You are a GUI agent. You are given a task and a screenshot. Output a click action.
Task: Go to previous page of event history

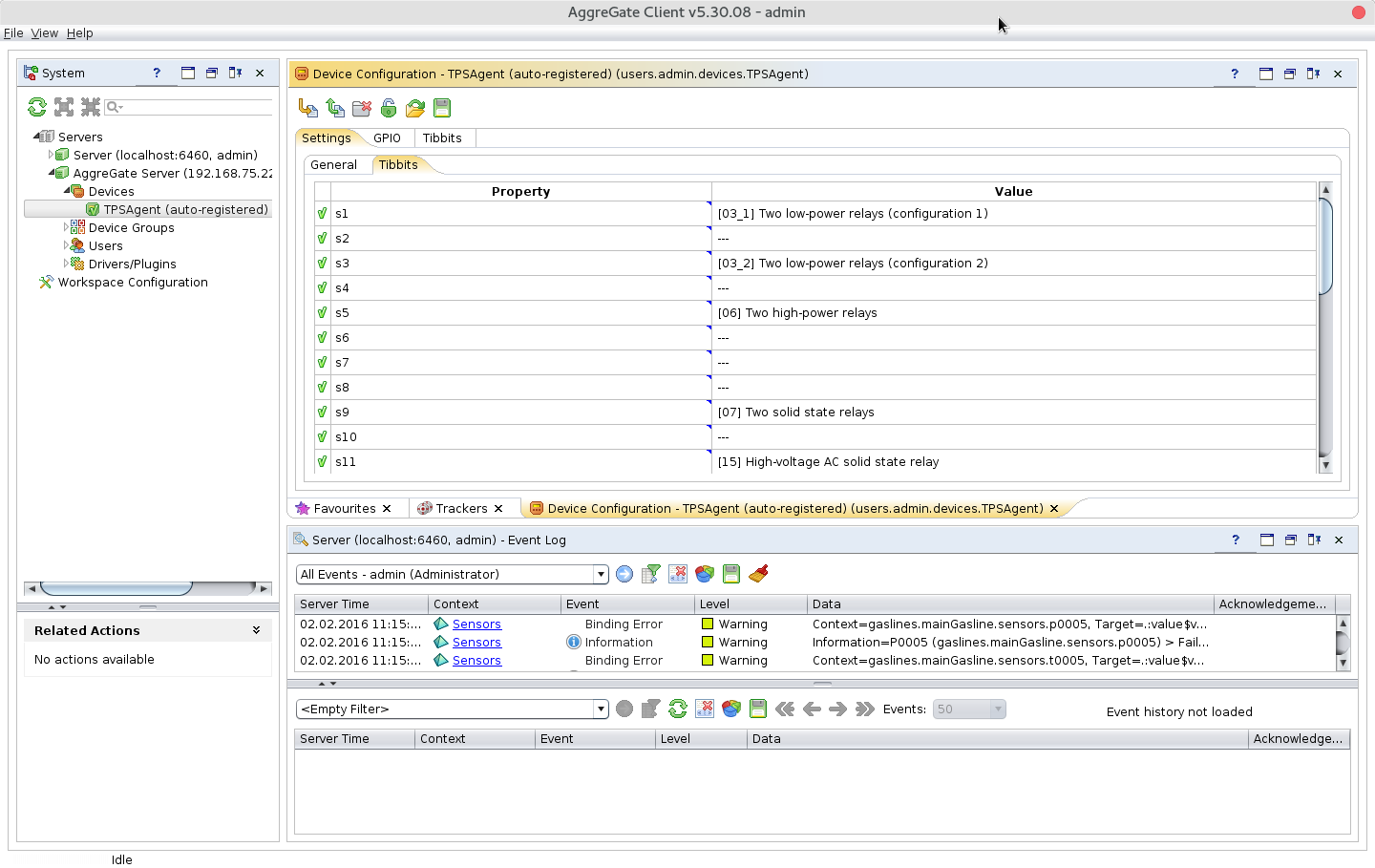(812, 709)
